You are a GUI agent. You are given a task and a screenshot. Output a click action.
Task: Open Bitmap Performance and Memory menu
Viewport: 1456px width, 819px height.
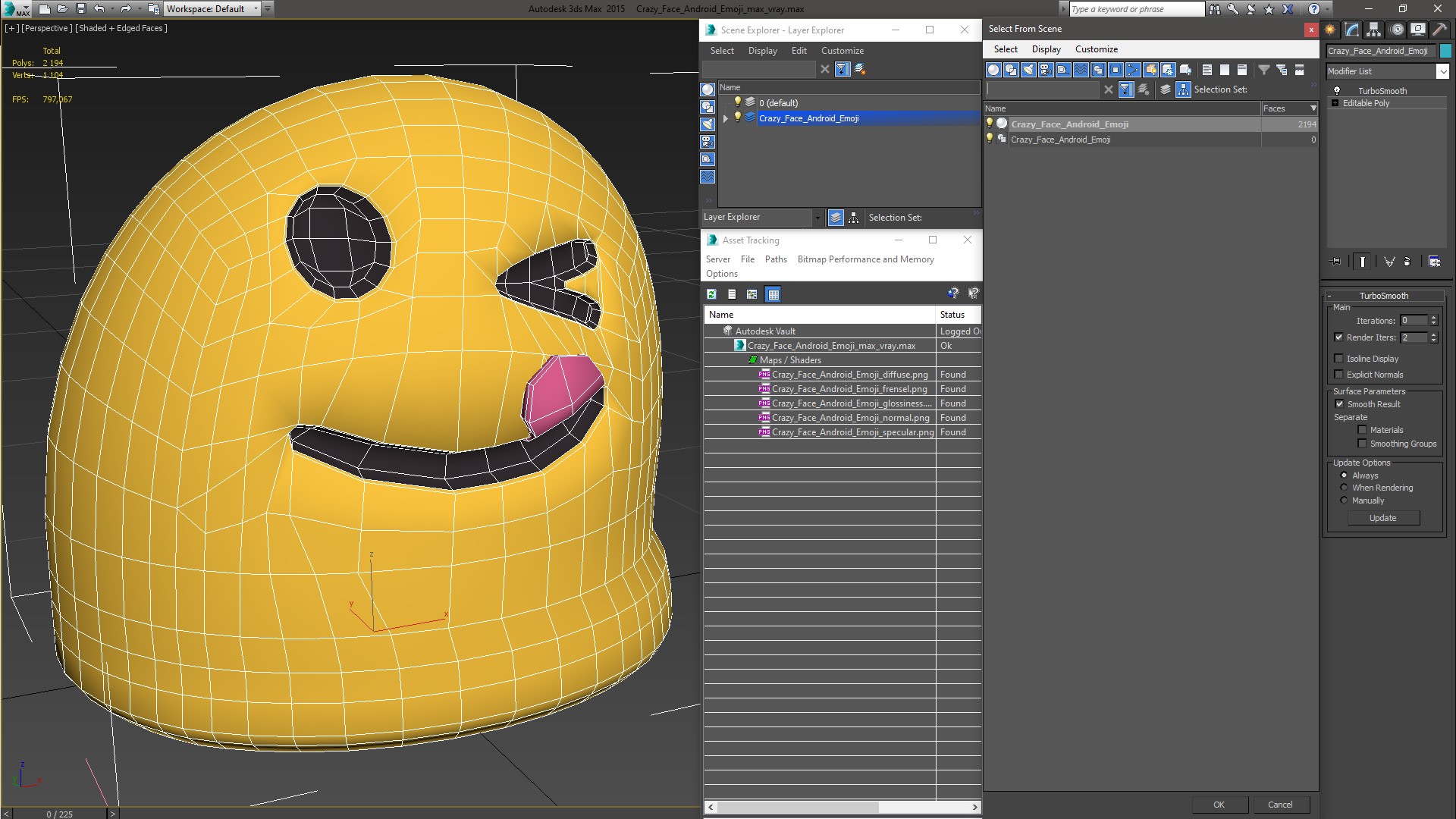865,259
